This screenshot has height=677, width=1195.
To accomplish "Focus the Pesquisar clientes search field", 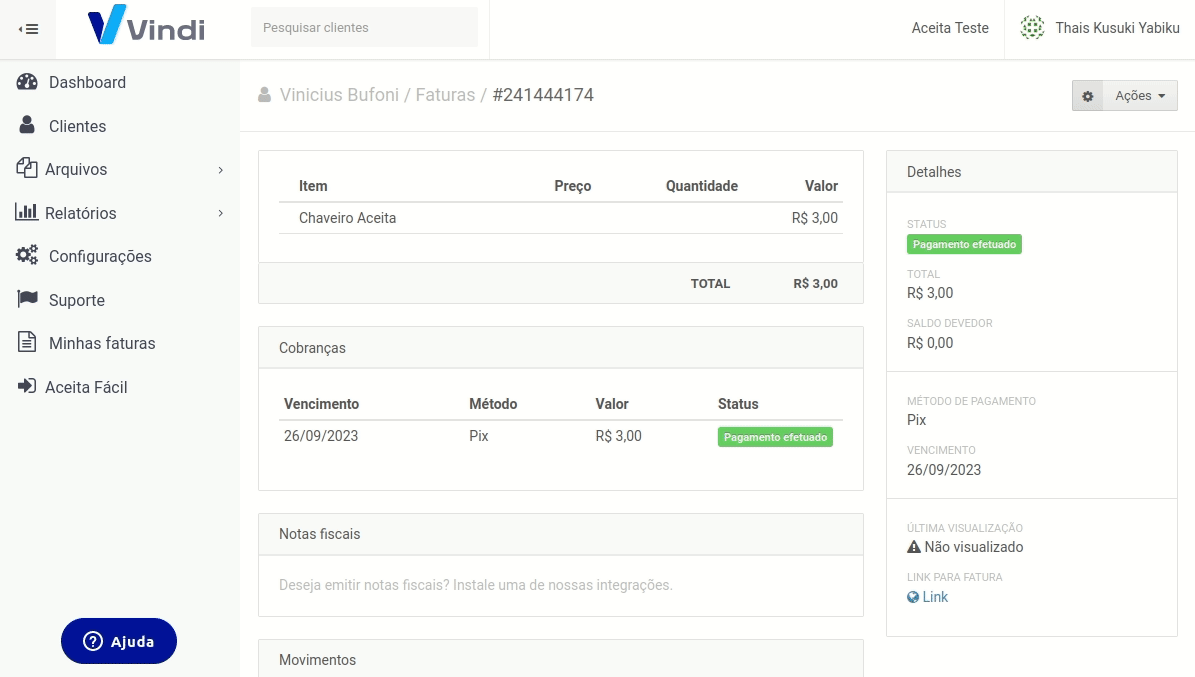I will (x=364, y=27).
